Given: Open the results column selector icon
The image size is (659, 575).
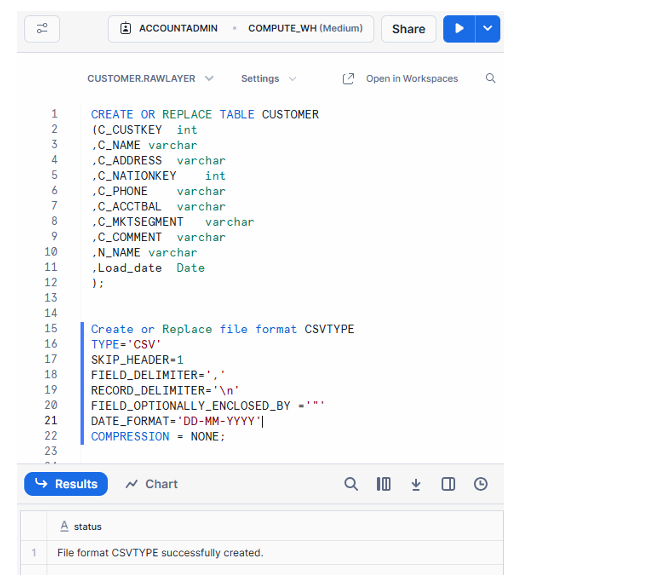Looking at the screenshot, I should point(383,484).
